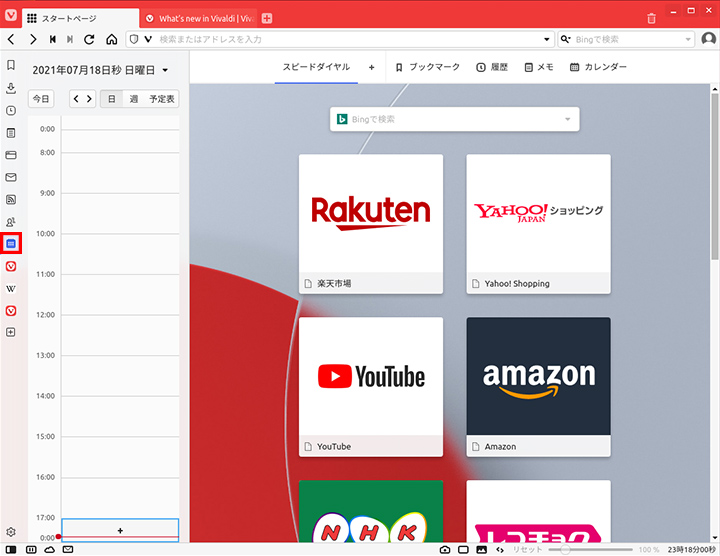Open Settings gear icon
This screenshot has width=720, height=556.
click(11, 532)
